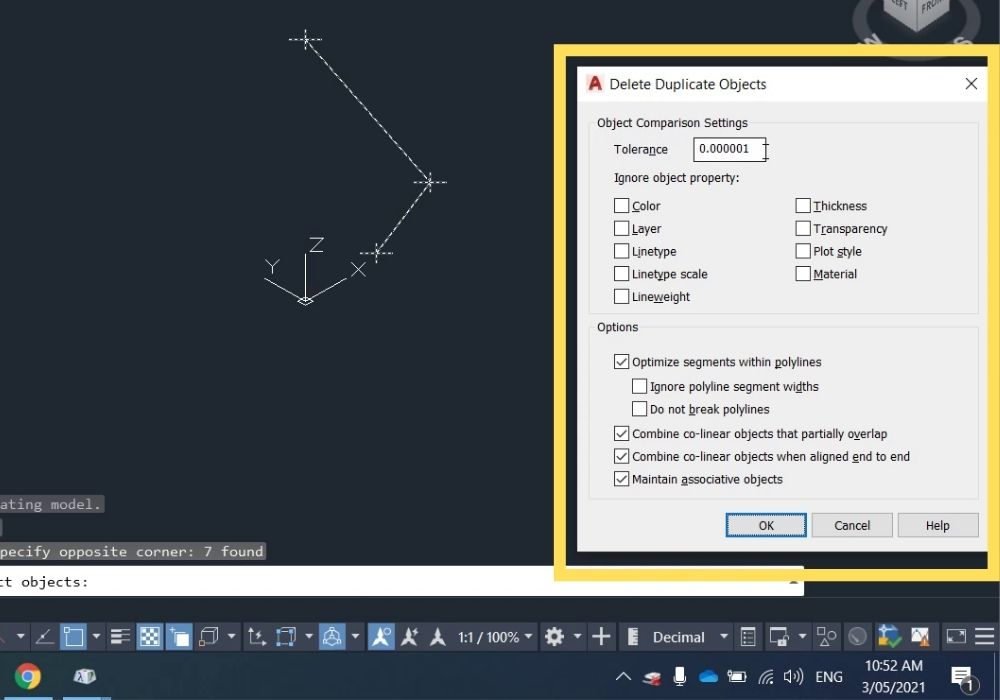The height and width of the screenshot is (700, 1000).
Task: Enable the Do not break polylines option
Action: 640,409
